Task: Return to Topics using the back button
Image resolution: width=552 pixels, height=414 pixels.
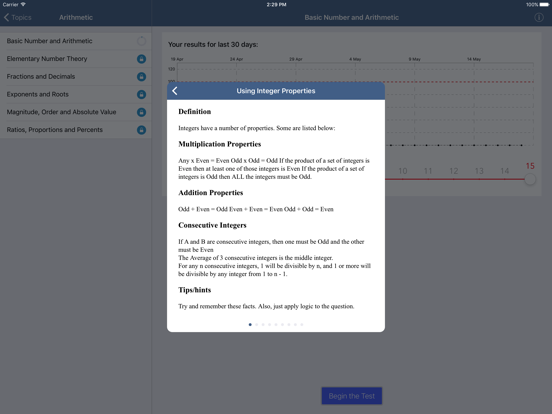Action: pos(18,17)
